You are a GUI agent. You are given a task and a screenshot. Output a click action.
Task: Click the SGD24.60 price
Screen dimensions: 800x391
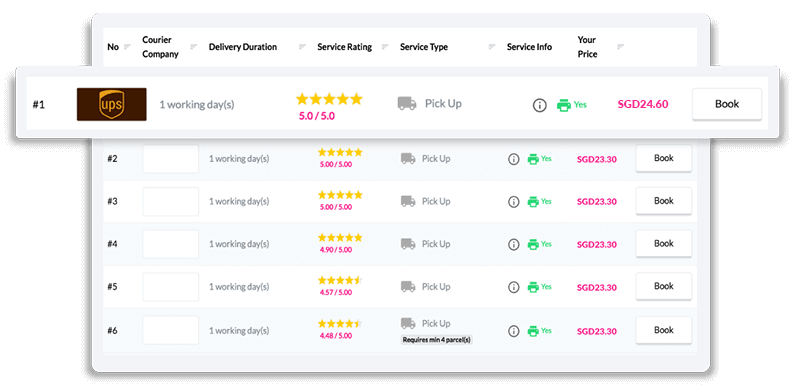(643, 104)
